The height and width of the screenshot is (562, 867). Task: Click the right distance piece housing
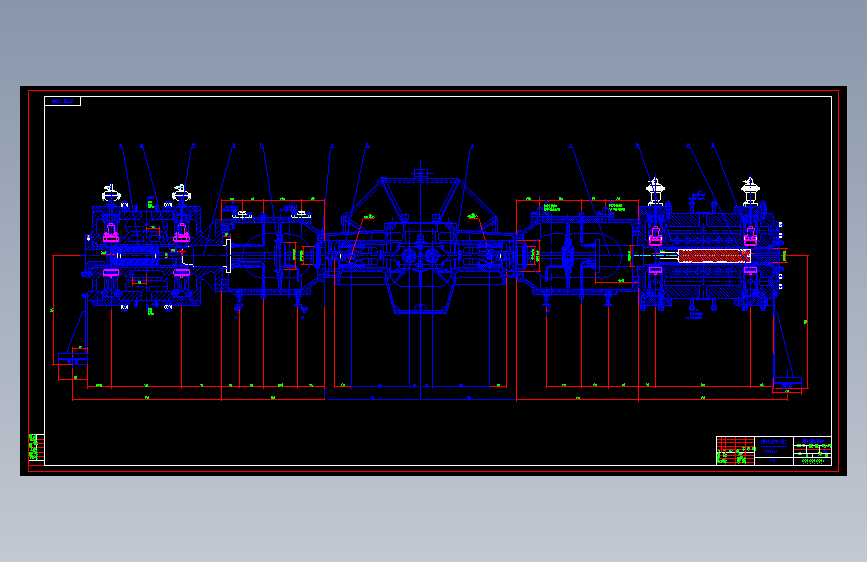[577, 256]
